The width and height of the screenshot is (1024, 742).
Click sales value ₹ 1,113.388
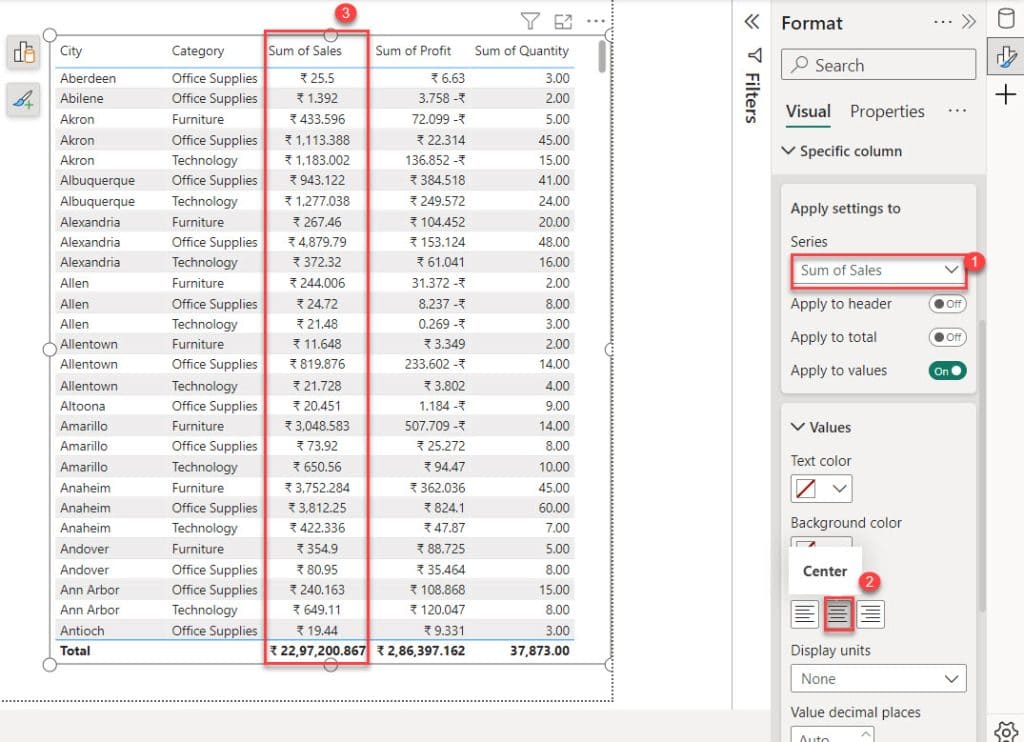click(317, 140)
